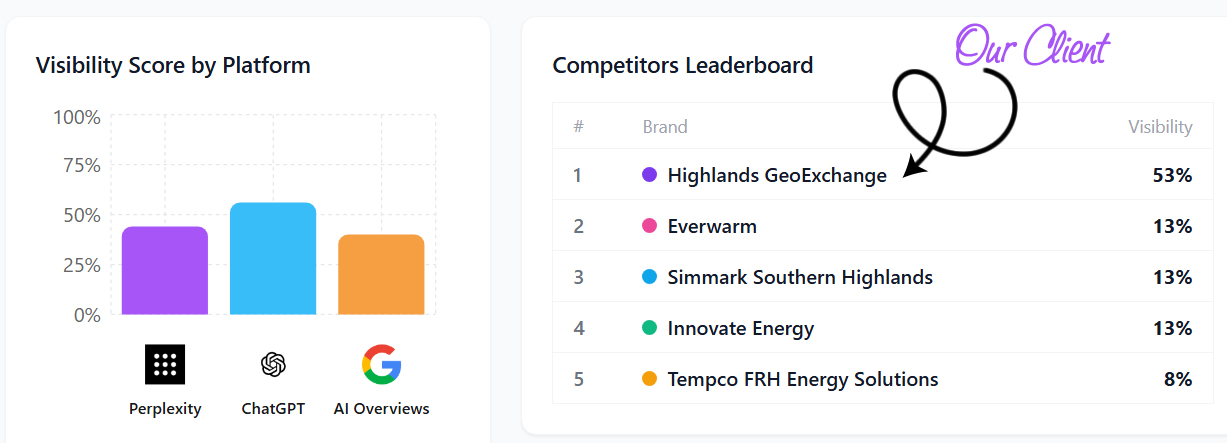
Task: Click the rank number column header
Action: pos(578,127)
